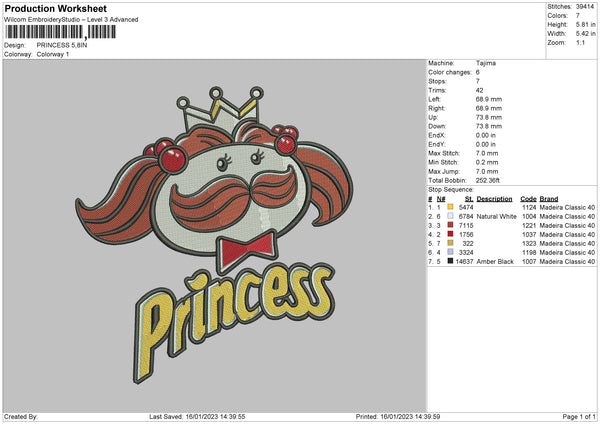Click the 'Description' column header
This screenshot has height=424, width=600.
(x=494, y=199)
